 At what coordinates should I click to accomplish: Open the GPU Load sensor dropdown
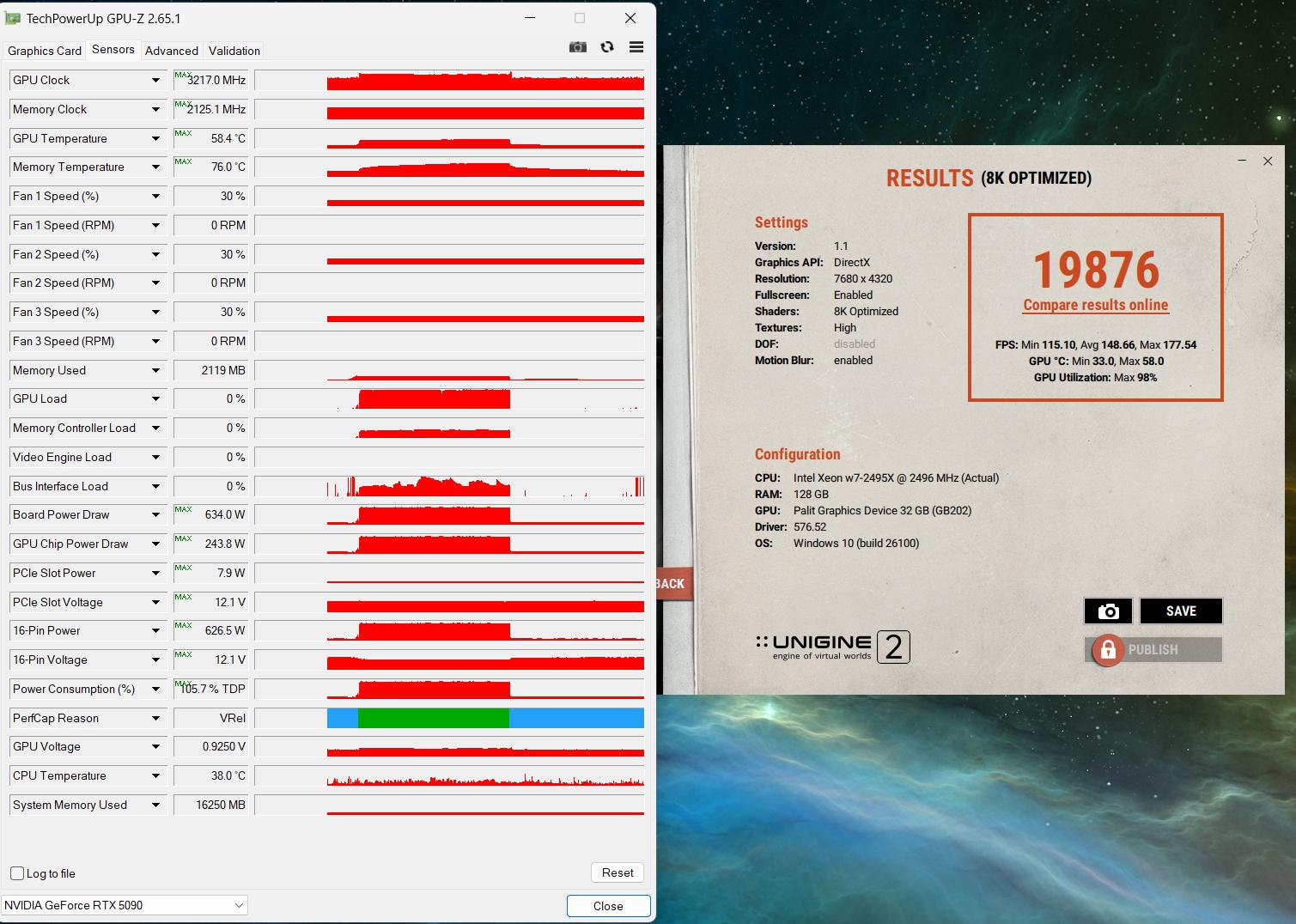(155, 398)
